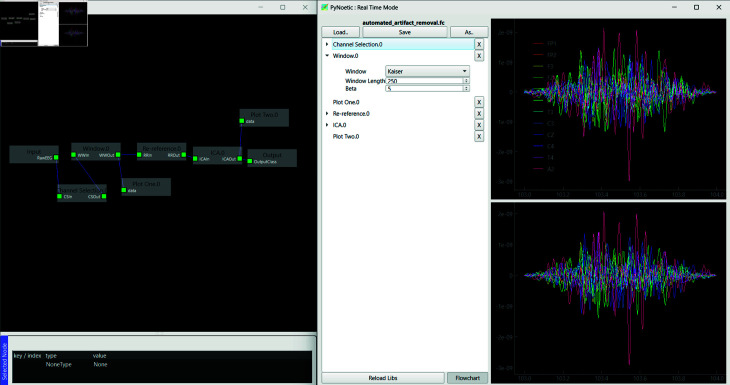Viewport: 730px width, 385px height.
Task: Expand the Channel Selection.0 item
Action: point(327,44)
